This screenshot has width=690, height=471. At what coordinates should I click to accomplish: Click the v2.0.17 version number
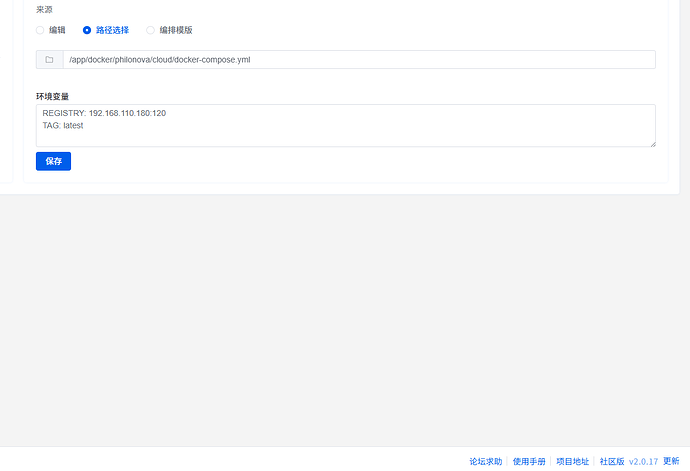(x=643, y=461)
